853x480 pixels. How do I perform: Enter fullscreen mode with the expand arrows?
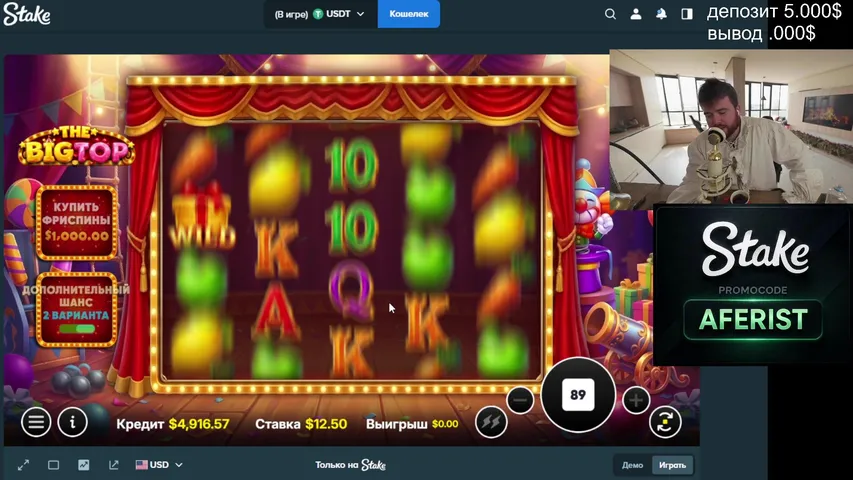click(x=23, y=465)
